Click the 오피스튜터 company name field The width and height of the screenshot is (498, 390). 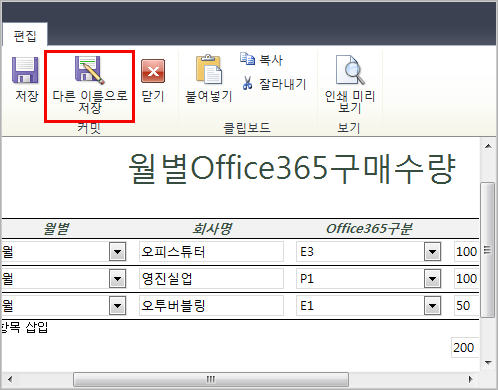click(x=211, y=252)
